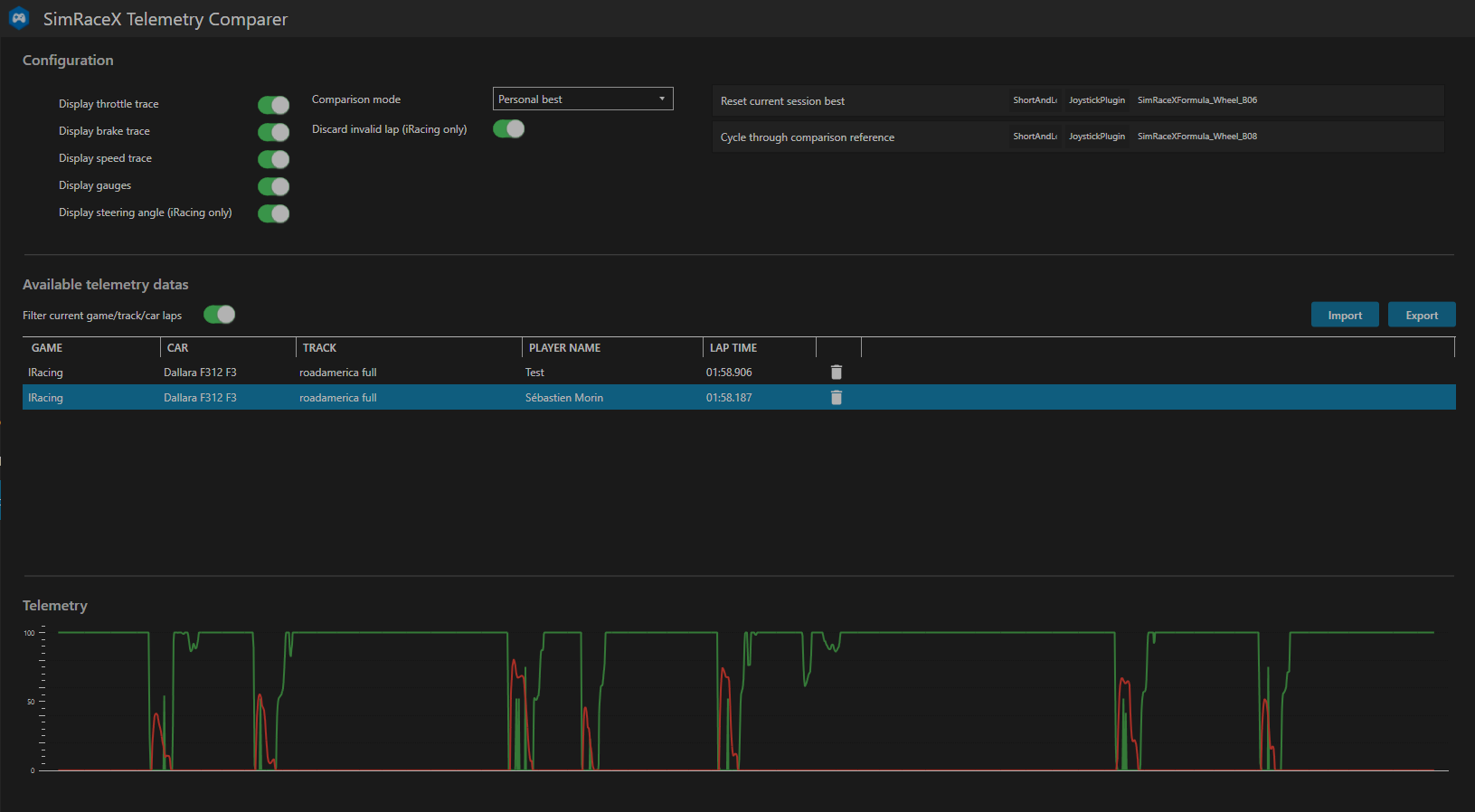This screenshot has height=812, width=1475.
Task: Open Reset current session best binding
Action: click(1078, 100)
